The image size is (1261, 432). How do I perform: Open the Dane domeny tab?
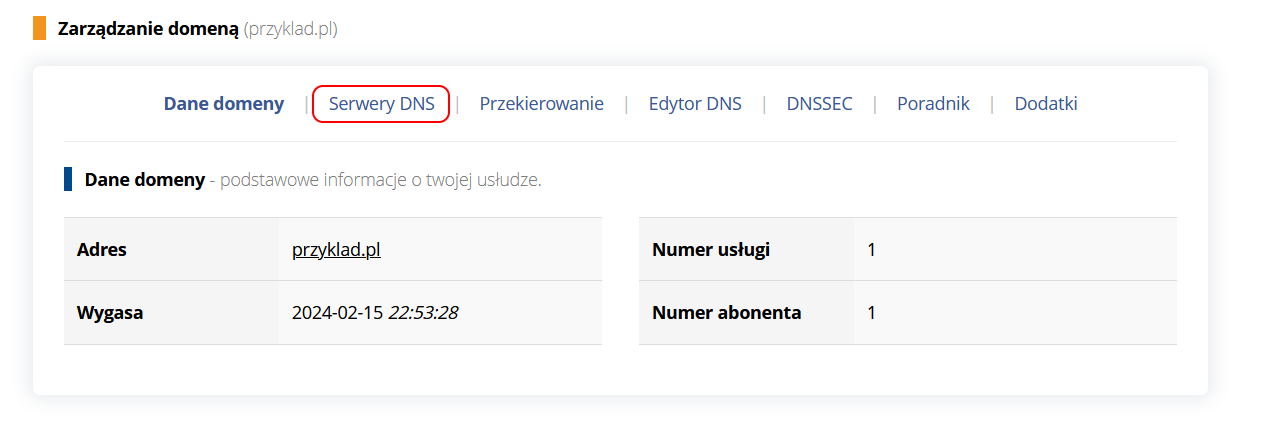click(x=224, y=104)
